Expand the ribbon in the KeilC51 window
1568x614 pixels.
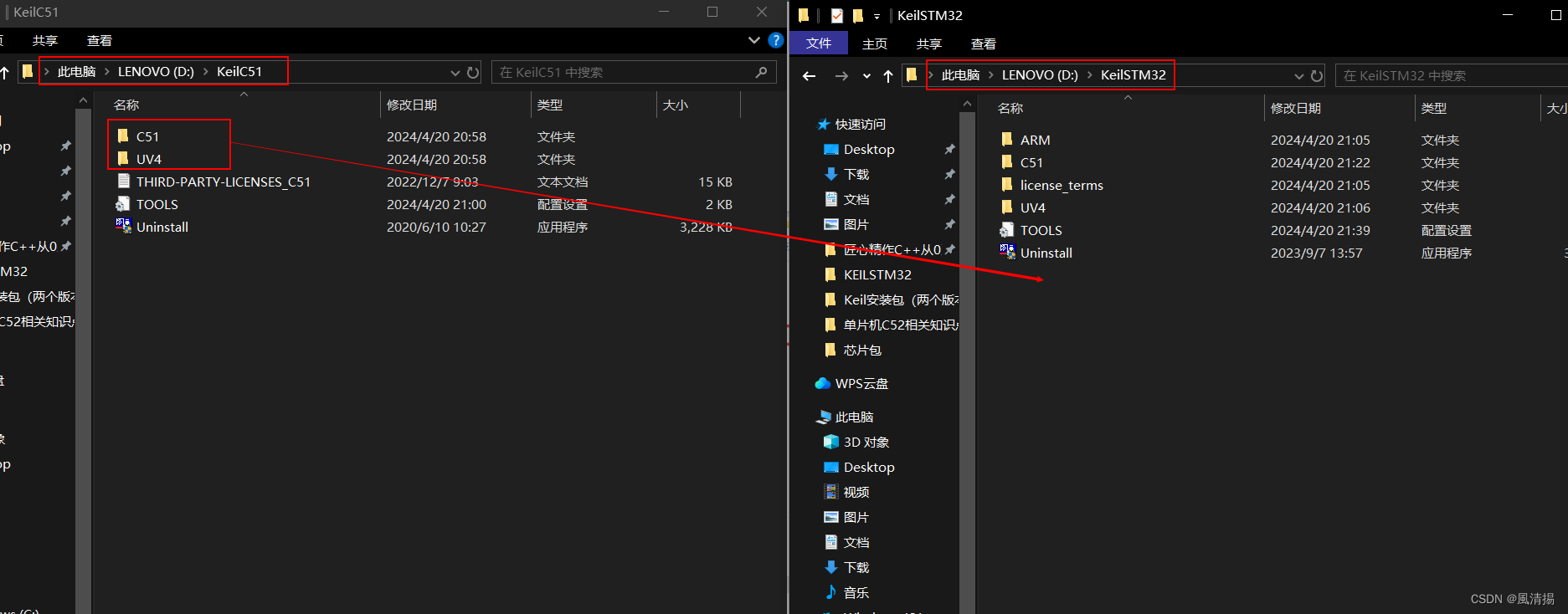753,40
